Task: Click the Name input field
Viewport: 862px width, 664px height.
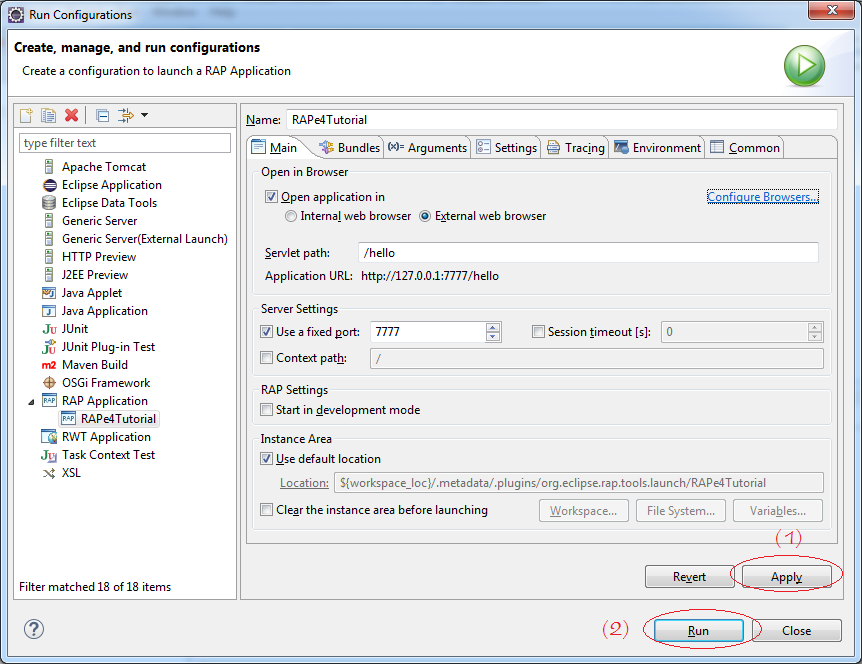Action: coord(562,120)
